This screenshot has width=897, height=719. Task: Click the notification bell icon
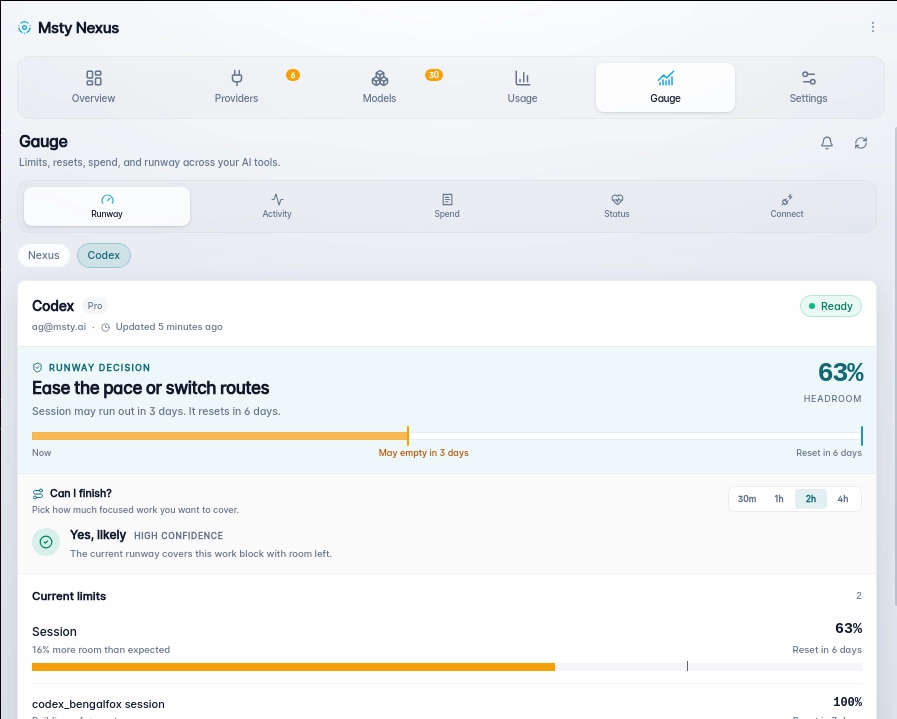coord(827,143)
